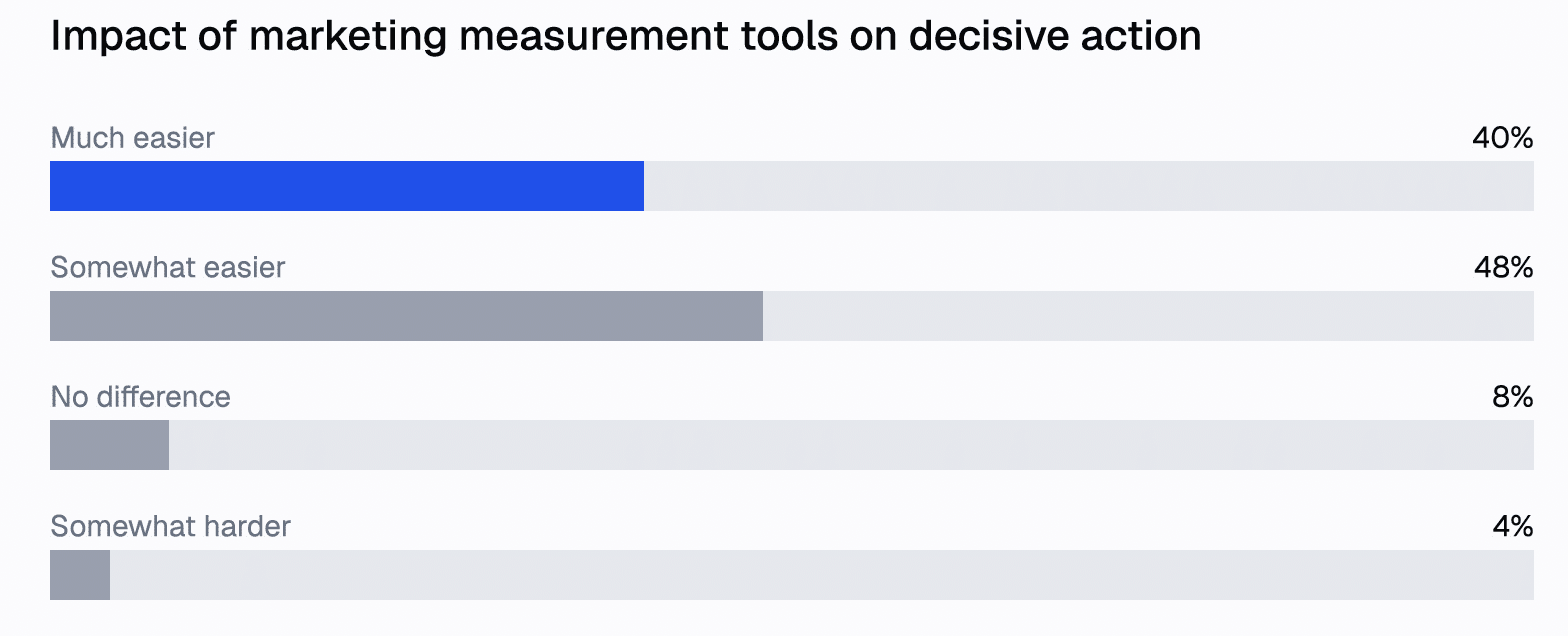The height and width of the screenshot is (636, 1568).
Task: Click the 40% value
Action: coord(1503,138)
